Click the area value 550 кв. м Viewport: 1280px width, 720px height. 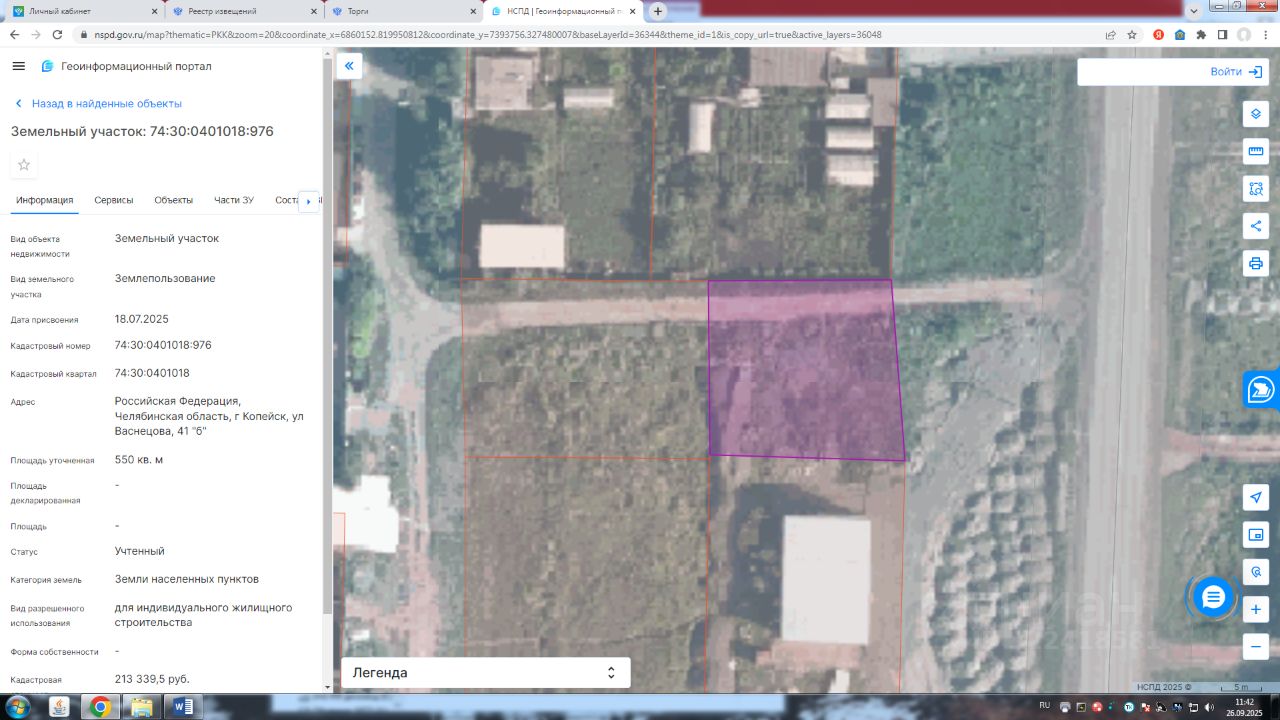coord(139,460)
